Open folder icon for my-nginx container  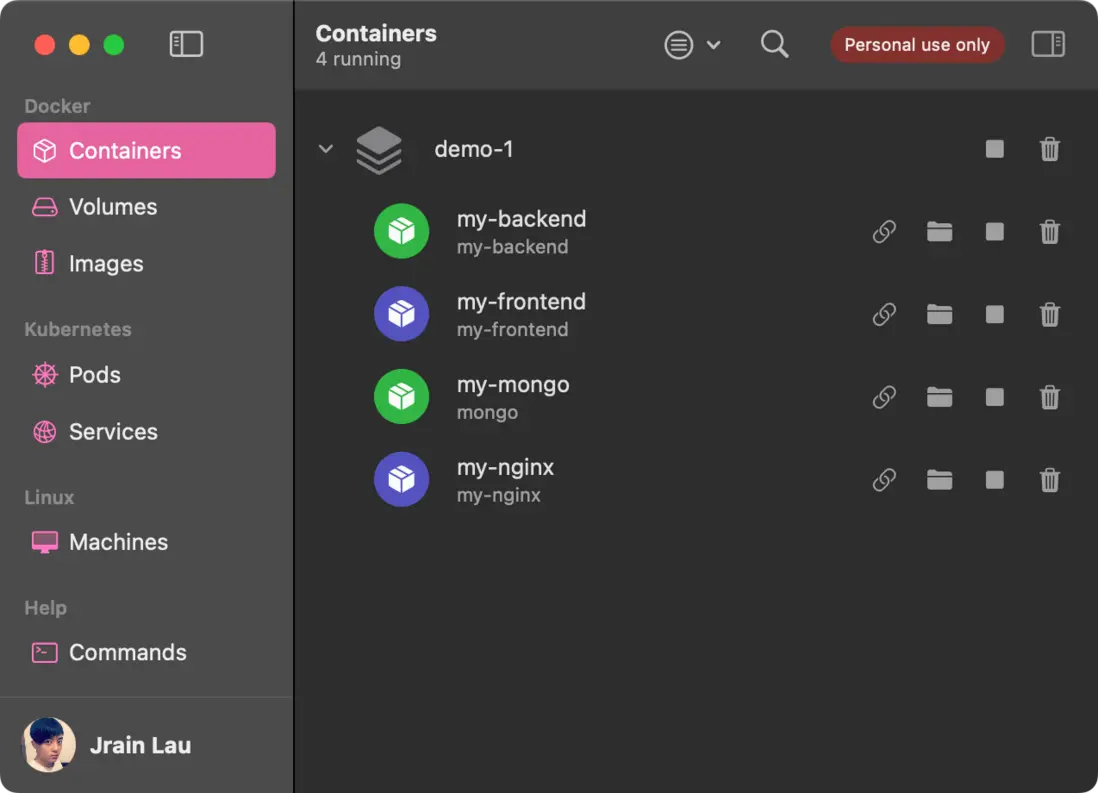click(939, 480)
